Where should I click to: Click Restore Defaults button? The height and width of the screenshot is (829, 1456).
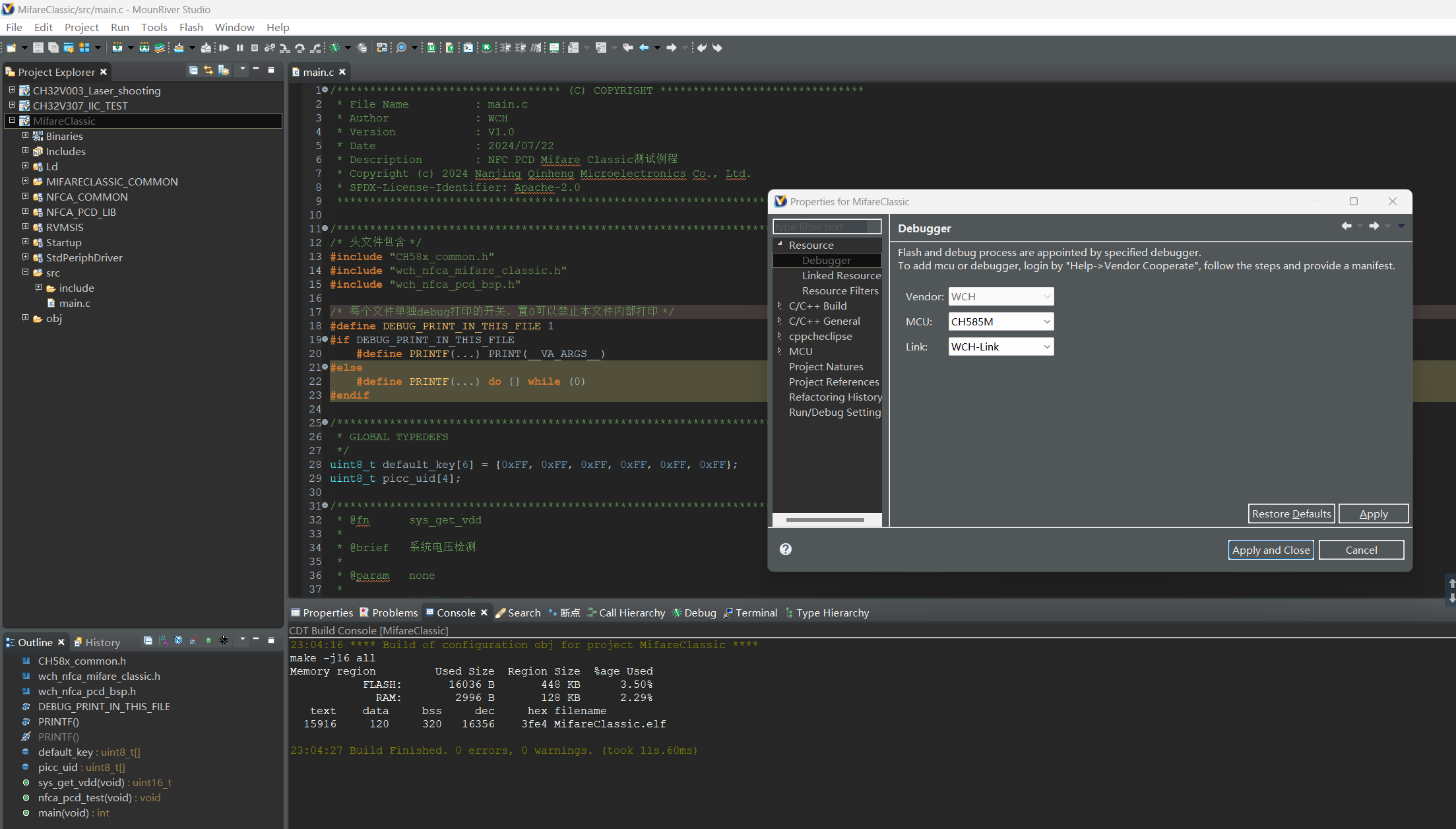(1291, 514)
